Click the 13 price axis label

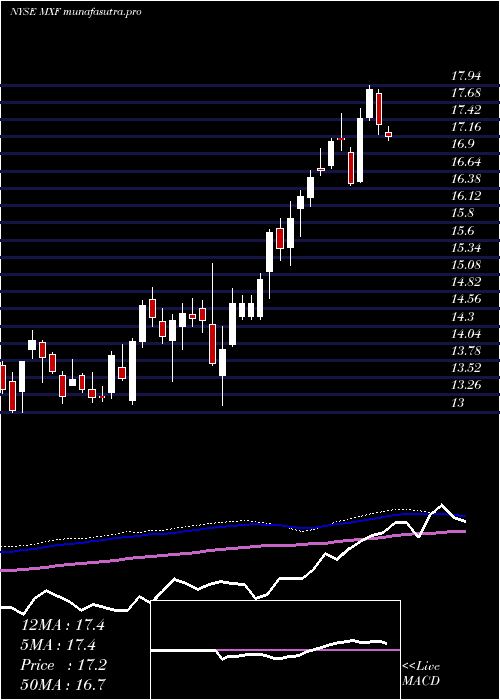[458, 403]
